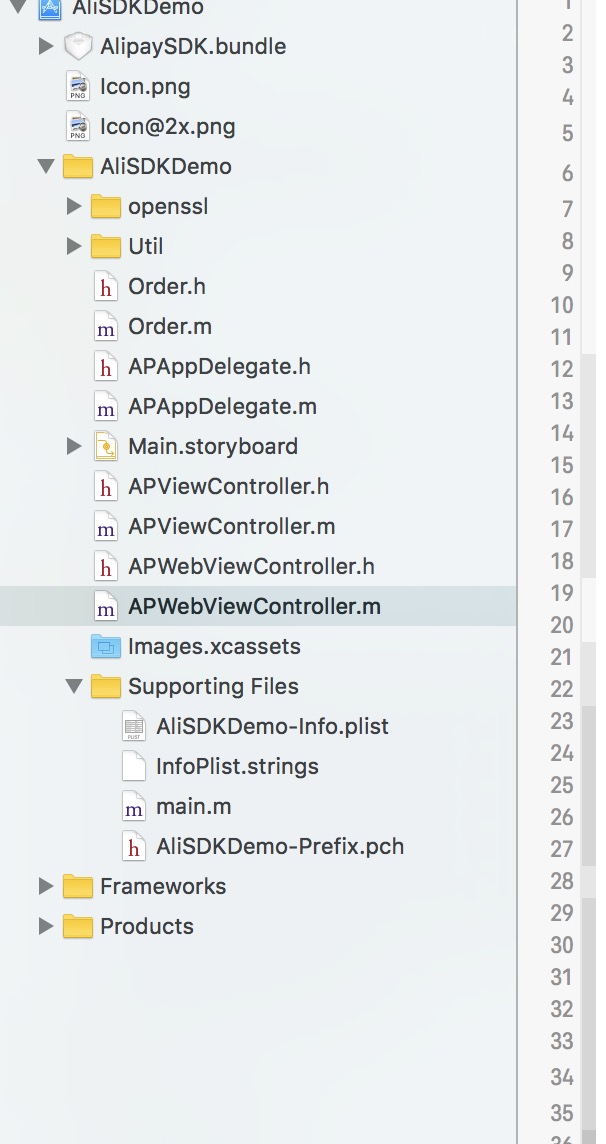Click the Order.m implementation file icon

click(106, 327)
